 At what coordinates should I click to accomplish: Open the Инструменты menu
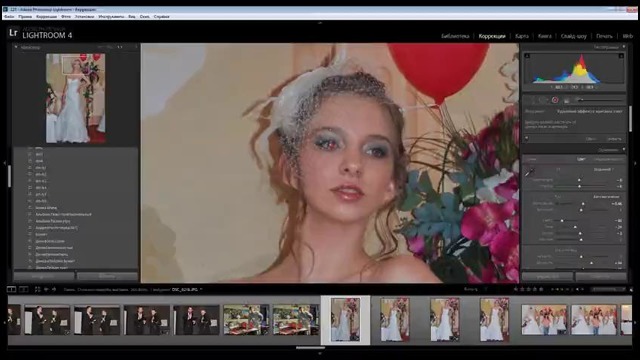click(x=111, y=17)
